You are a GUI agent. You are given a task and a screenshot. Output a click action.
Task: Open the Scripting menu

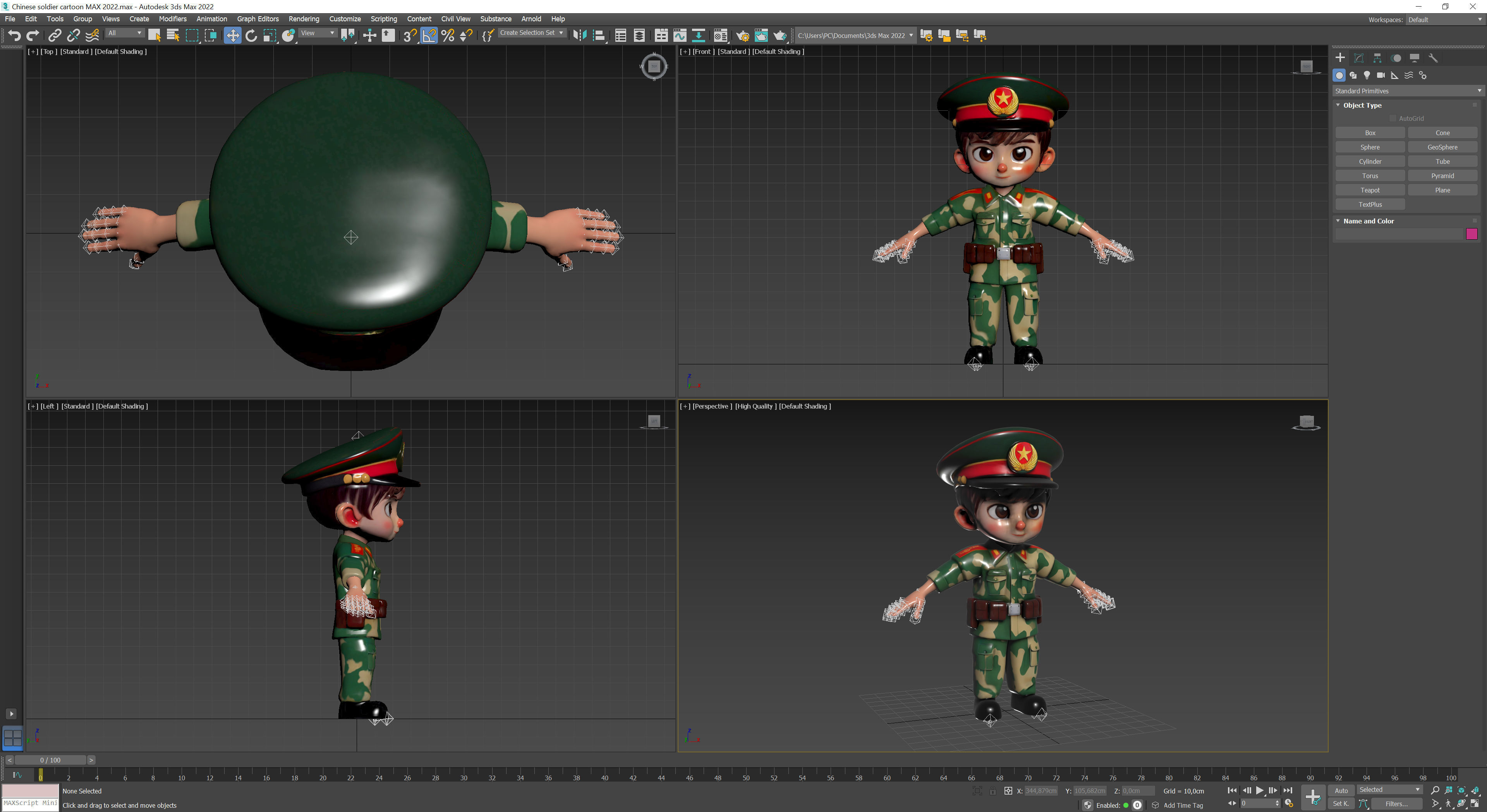383,19
